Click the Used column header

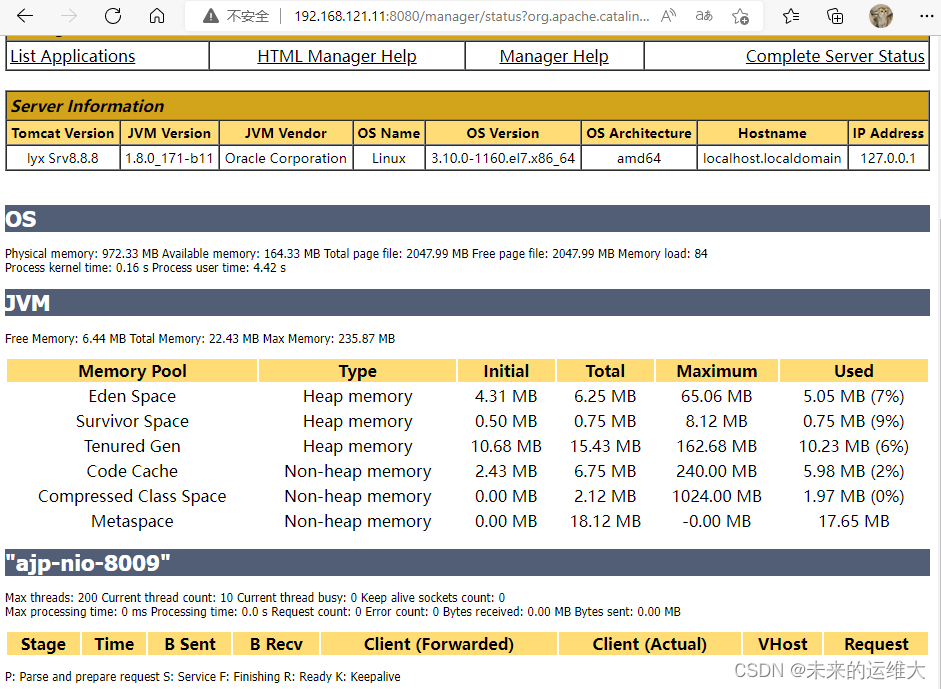pos(853,371)
